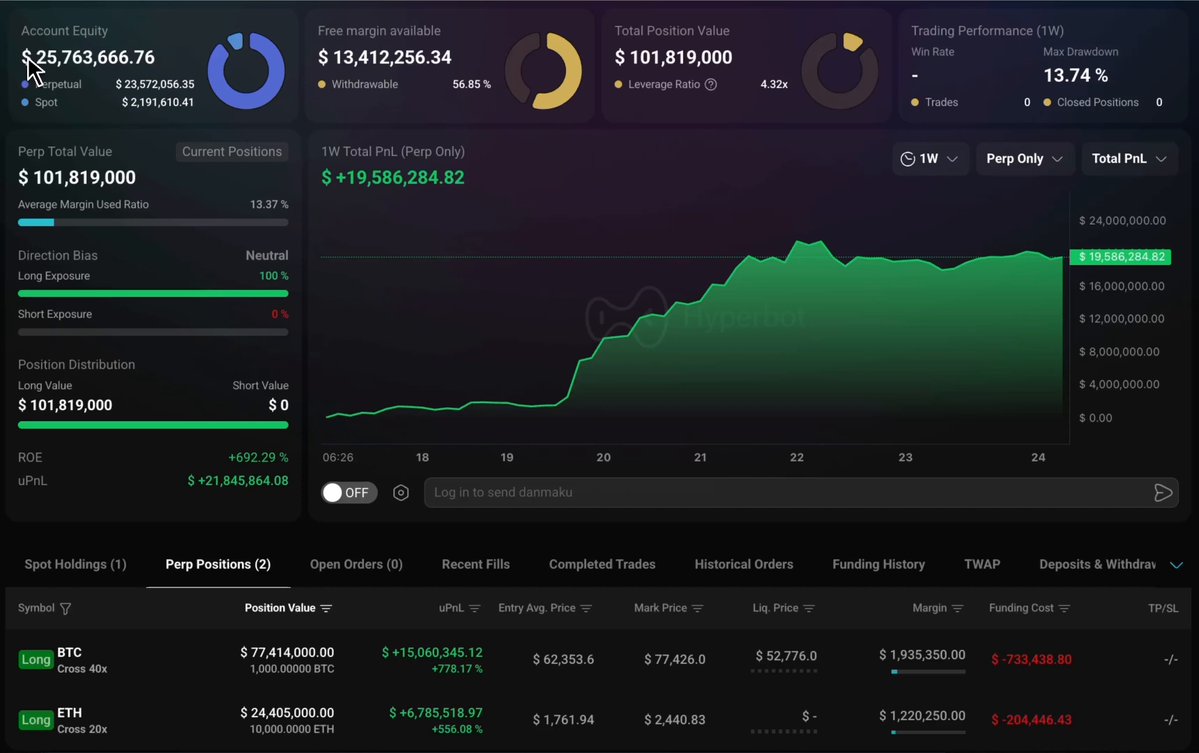The height and width of the screenshot is (753, 1199).
Task: Click the Margin column sort icon
Action: (957, 609)
